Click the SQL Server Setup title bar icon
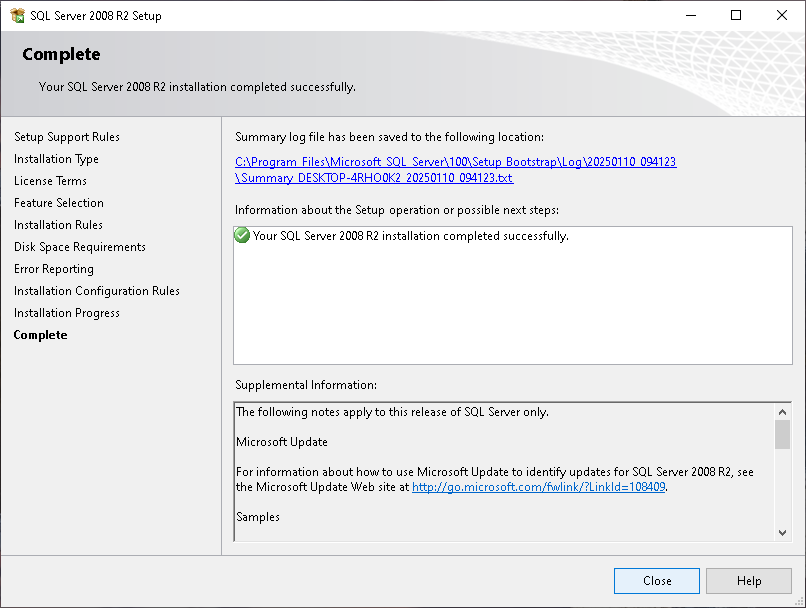806x608 pixels. [x=17, y=15]
